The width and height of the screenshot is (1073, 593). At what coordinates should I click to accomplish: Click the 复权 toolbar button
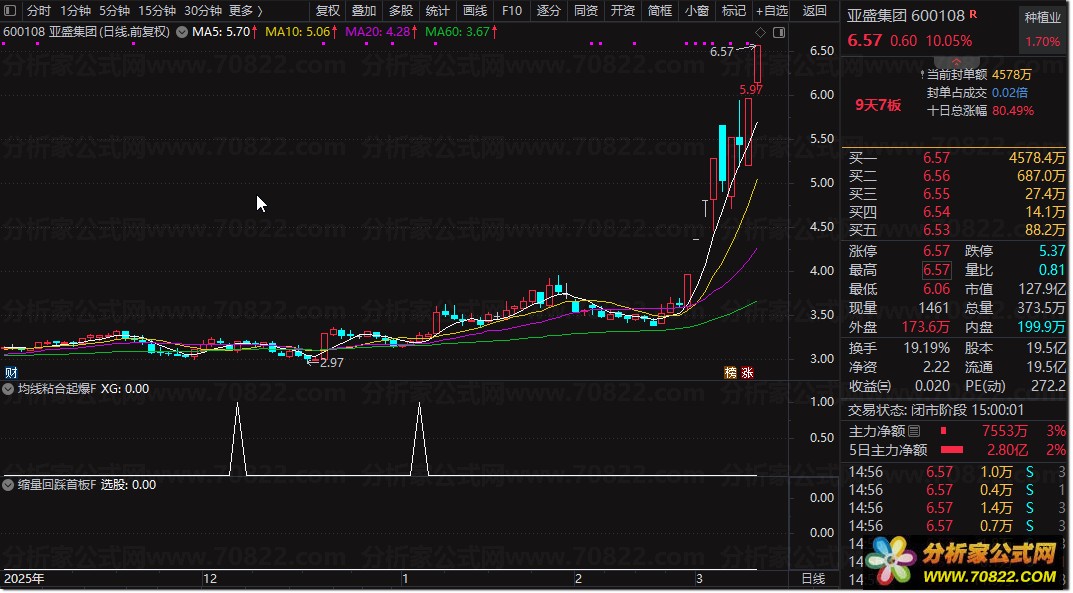tap(328, 10)
